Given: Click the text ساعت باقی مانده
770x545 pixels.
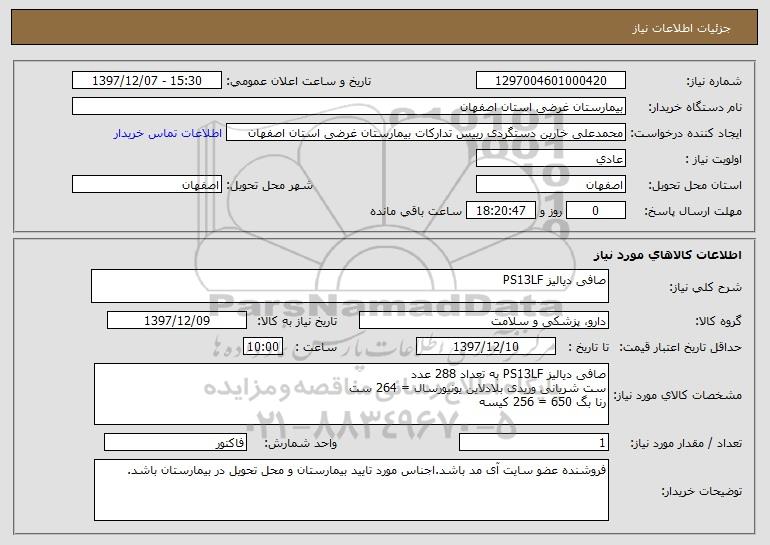Looking at the screenshot, I should (x=416, y=212).
